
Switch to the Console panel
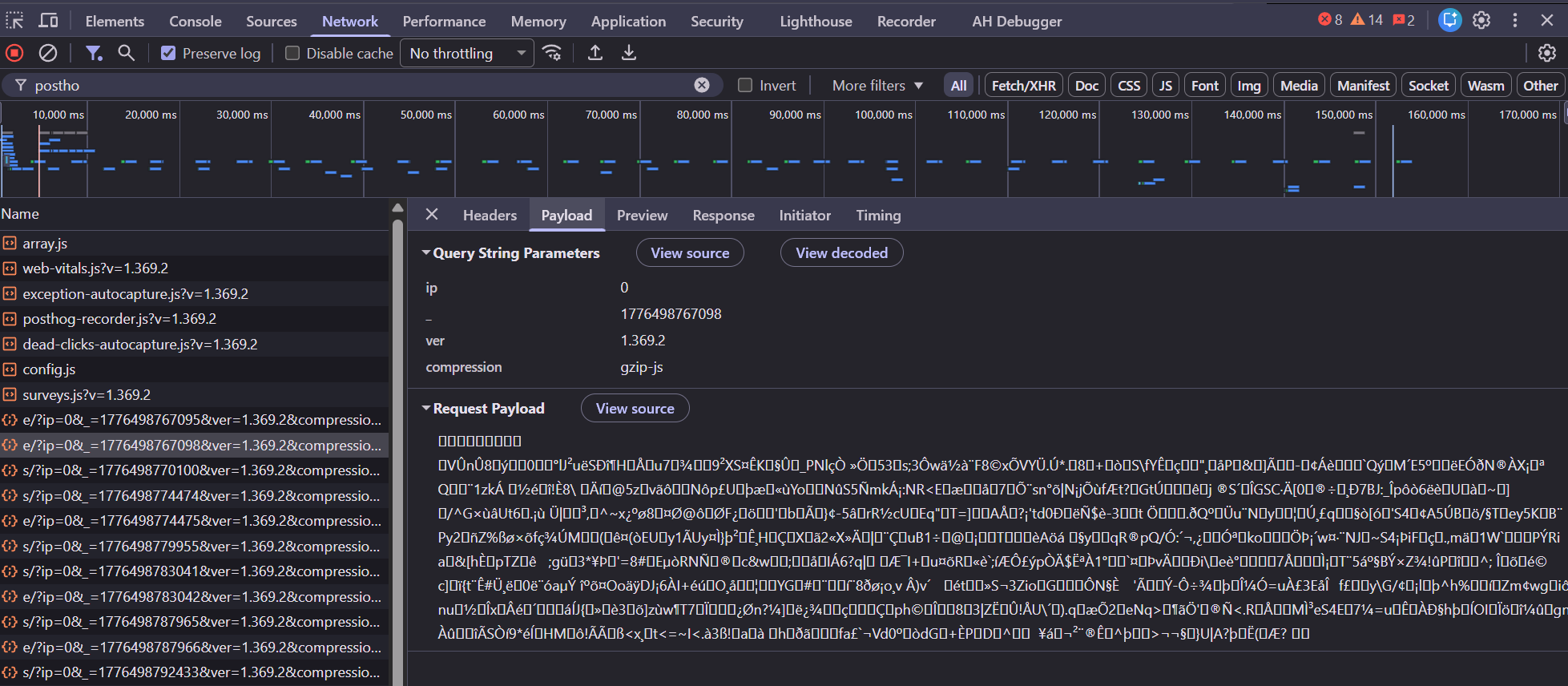[195, 21]
